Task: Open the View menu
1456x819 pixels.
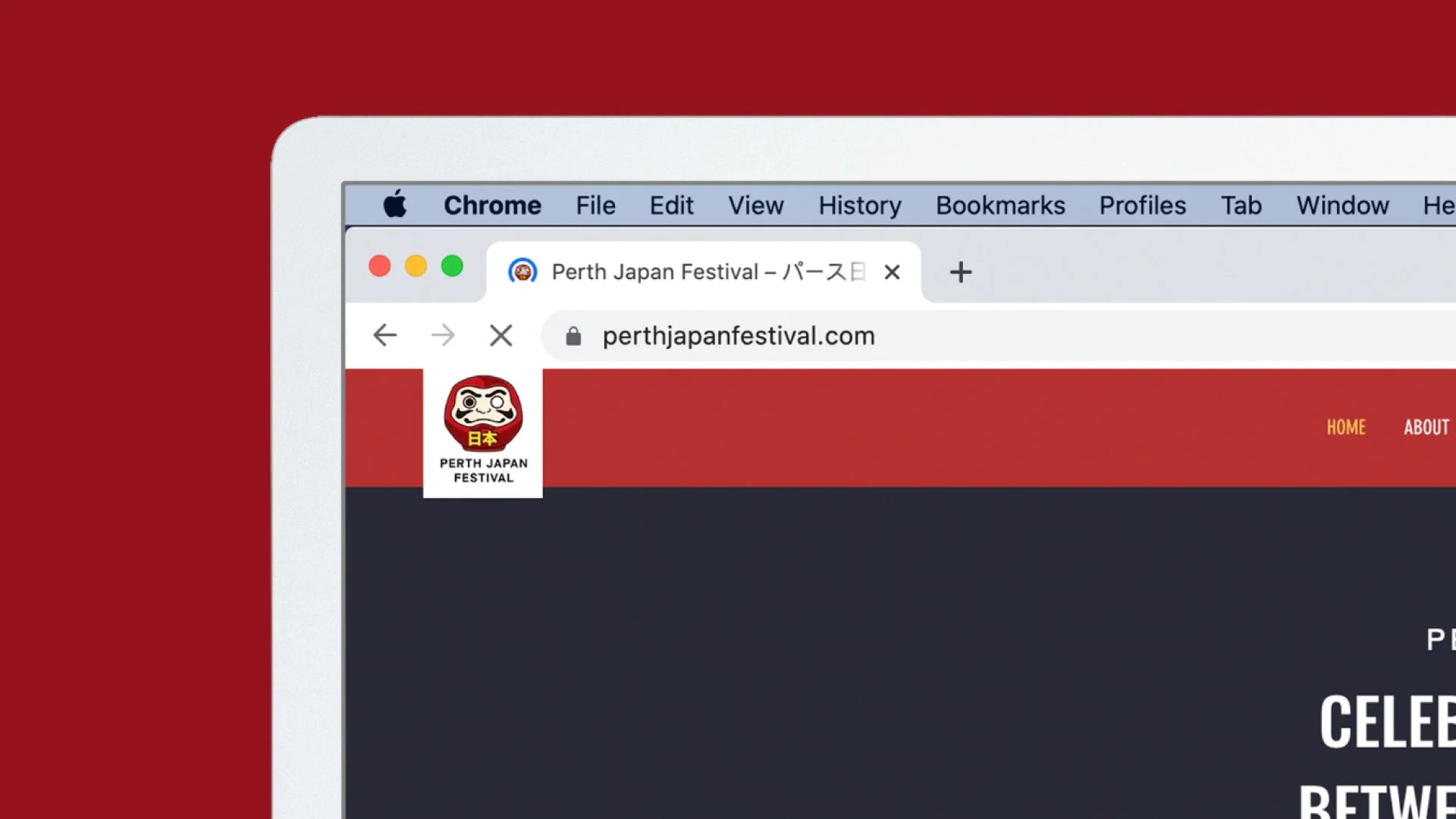Action: coord(755,205)
